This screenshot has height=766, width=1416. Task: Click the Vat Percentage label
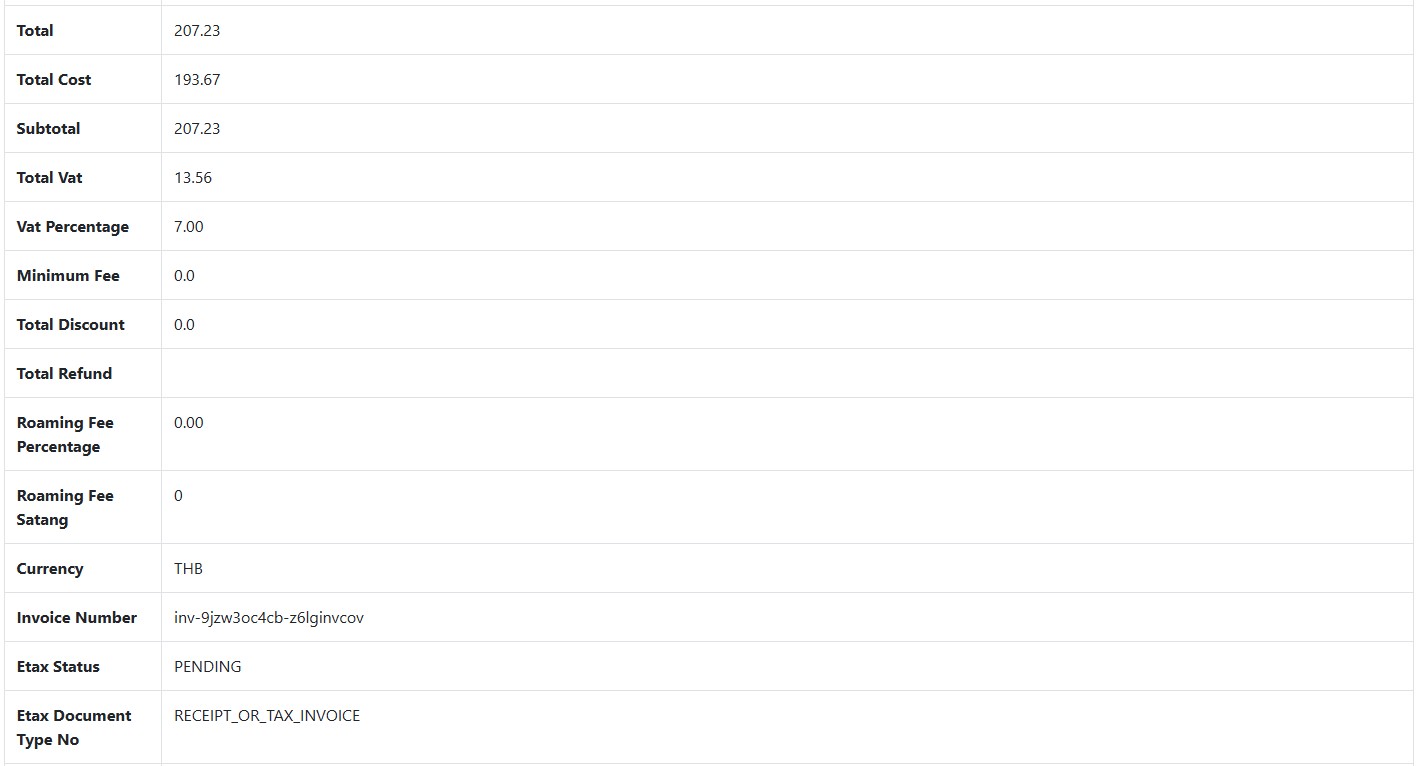pyautogui.click(x=73, y=227)
